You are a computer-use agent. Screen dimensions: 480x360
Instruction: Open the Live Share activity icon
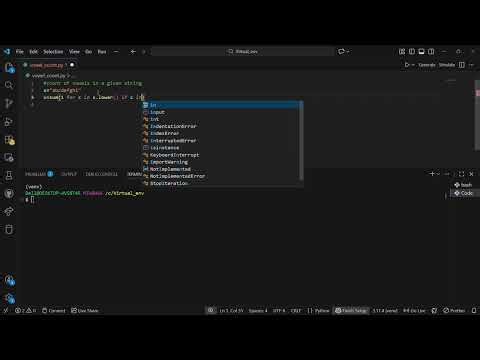pyautogui.click(x=9, y=211)
